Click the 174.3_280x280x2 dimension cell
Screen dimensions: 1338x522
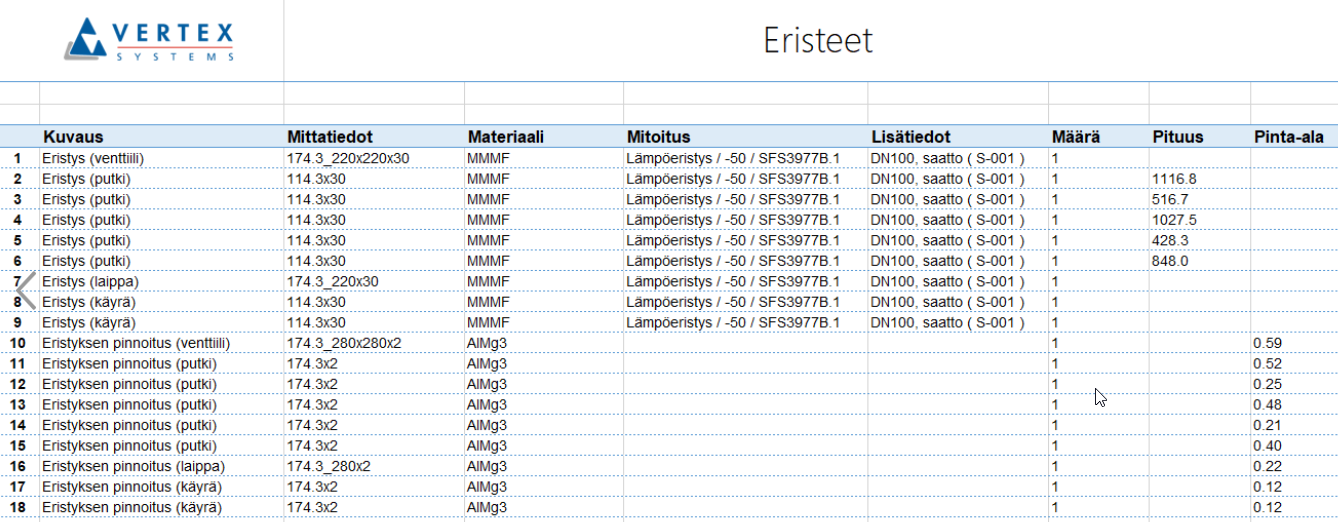[x=344, y=343]
